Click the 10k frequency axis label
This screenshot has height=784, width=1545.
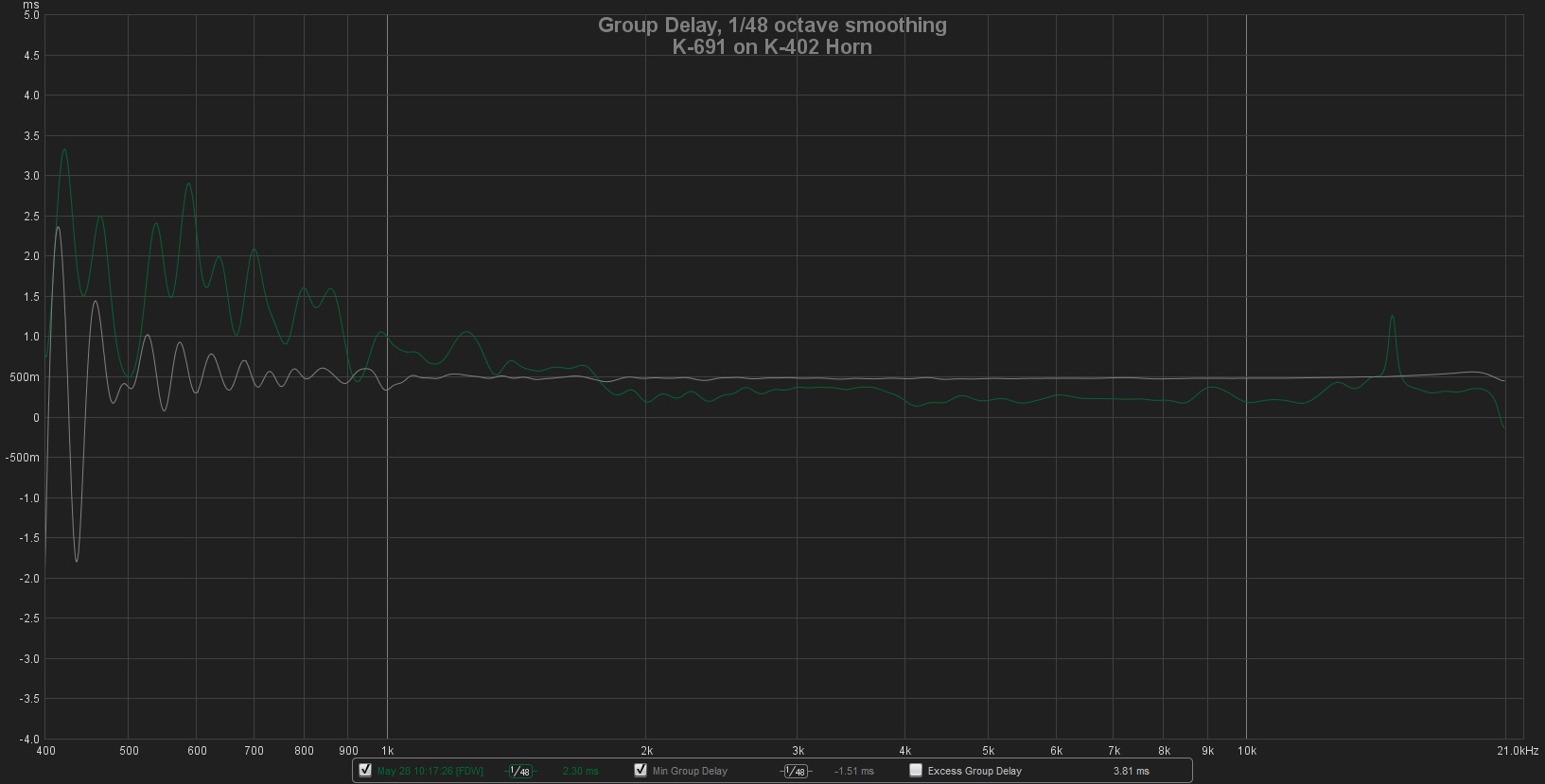(1247, 751)
